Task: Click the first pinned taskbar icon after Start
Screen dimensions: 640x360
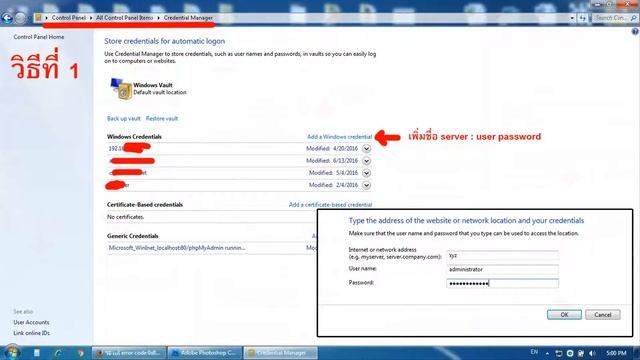Action: point(37,353)
